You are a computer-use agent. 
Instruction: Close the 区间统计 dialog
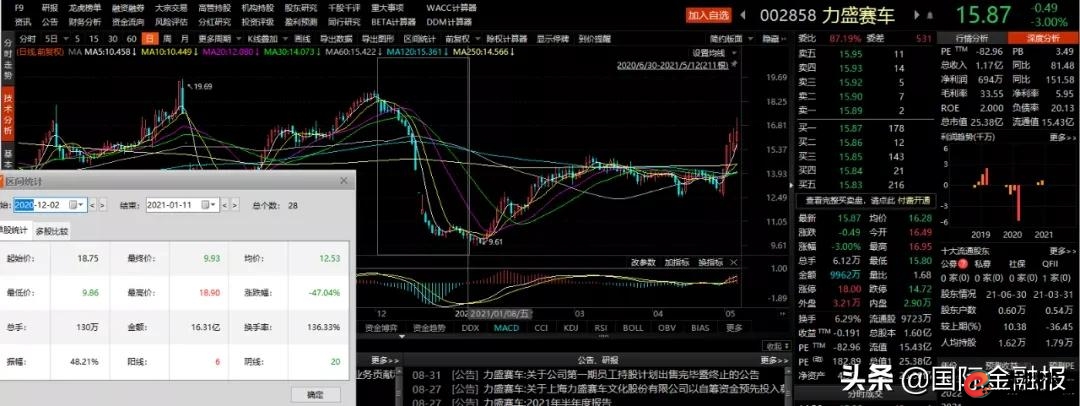pos(345,182)
